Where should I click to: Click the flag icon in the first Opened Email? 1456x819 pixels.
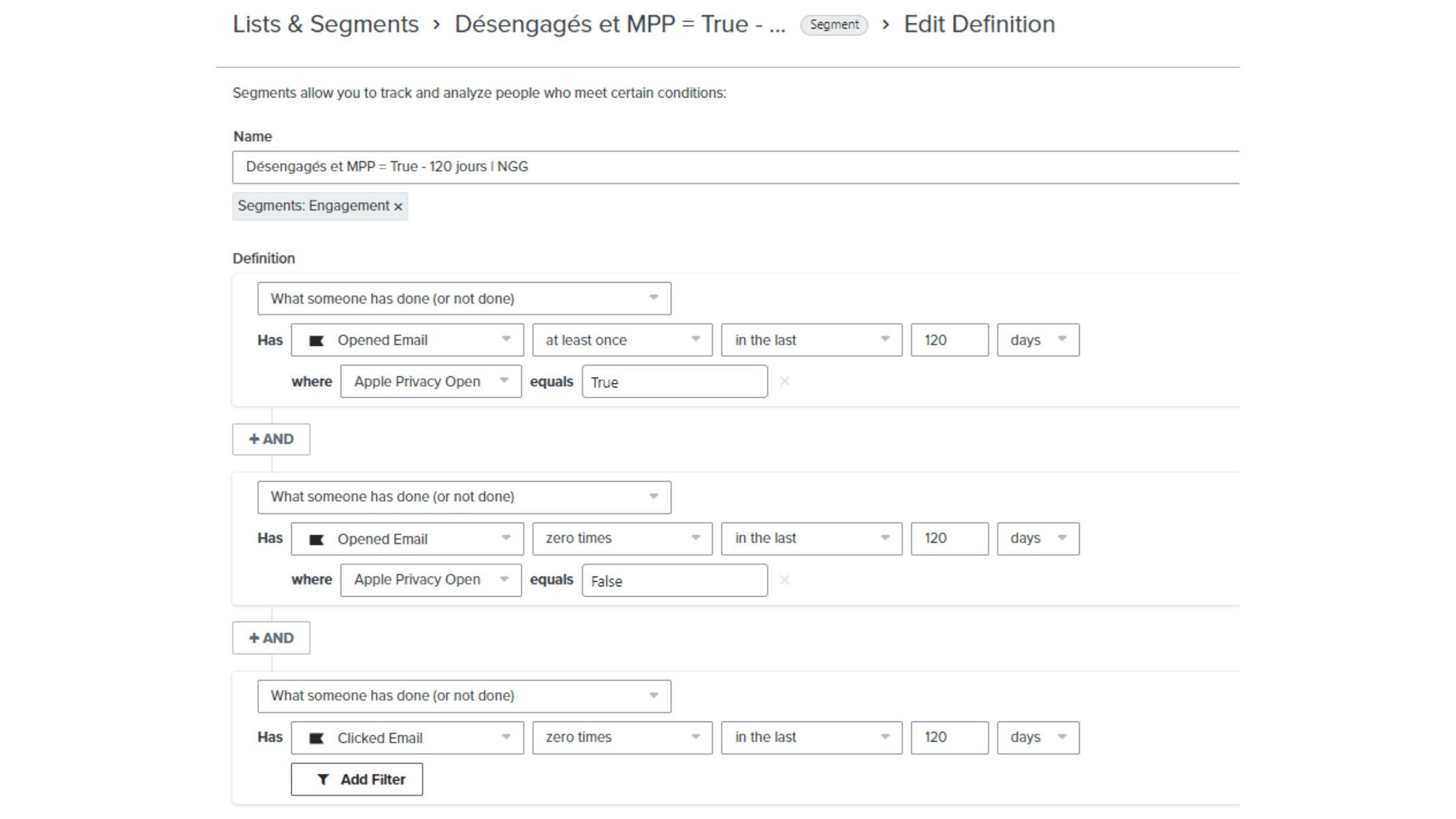[317, 341]
